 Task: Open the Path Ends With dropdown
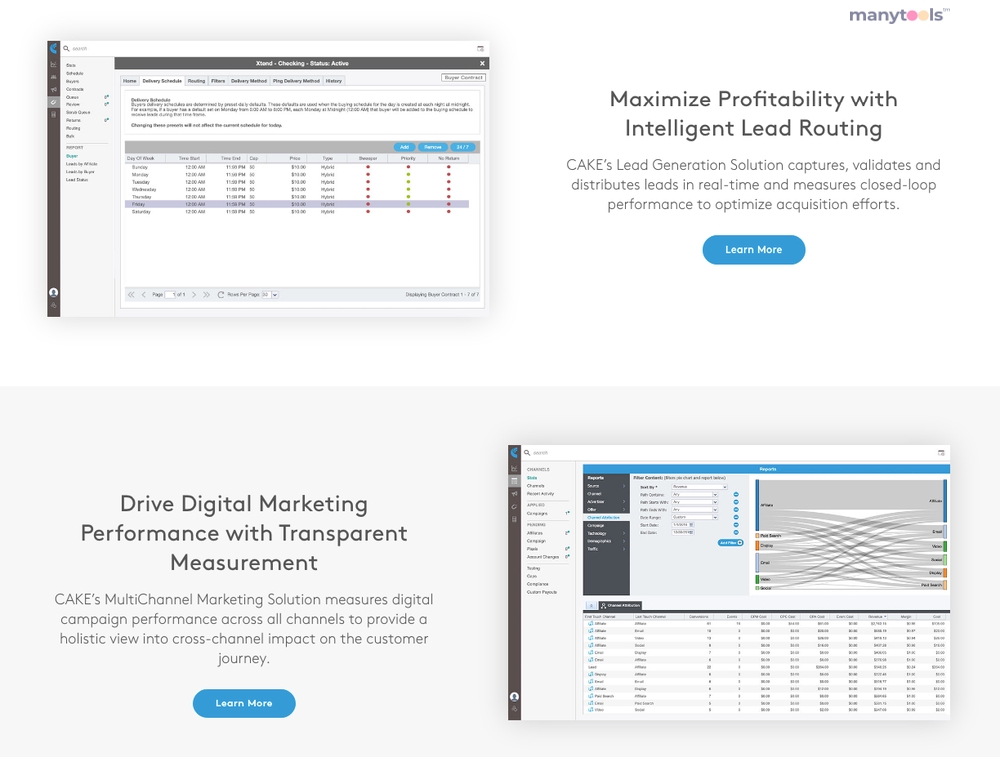(695, 510)
